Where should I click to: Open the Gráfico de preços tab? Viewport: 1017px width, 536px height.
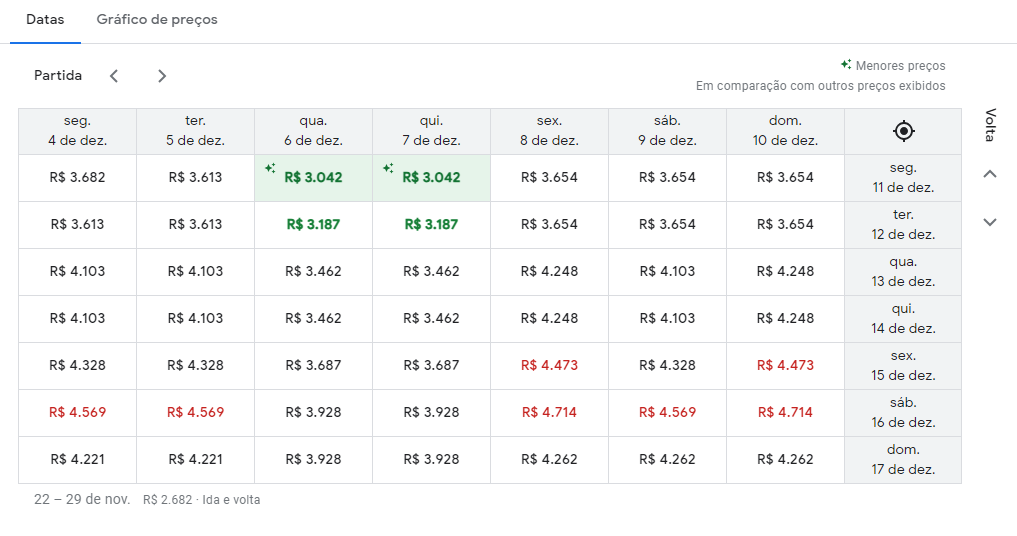point(157,20)
